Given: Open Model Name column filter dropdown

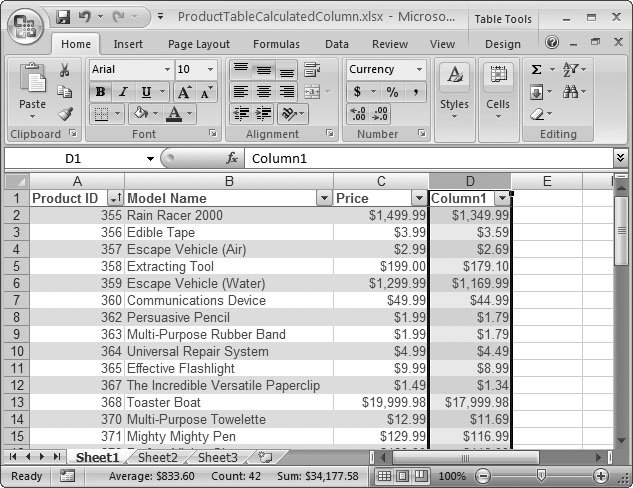Looking at the screenshot, I should pyautogui.click(x=324, y=198).
